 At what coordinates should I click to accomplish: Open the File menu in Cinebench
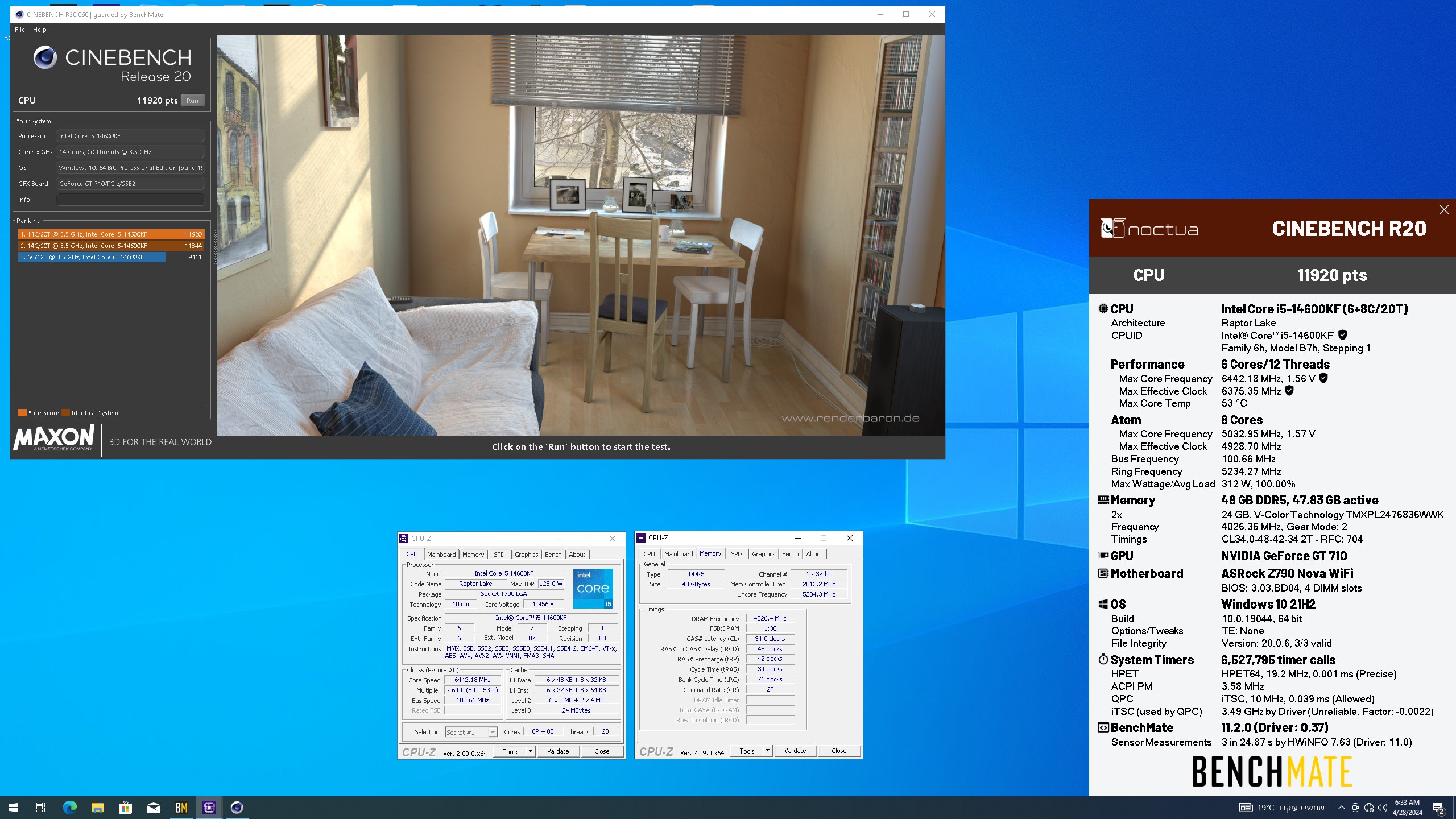(20, 30)
